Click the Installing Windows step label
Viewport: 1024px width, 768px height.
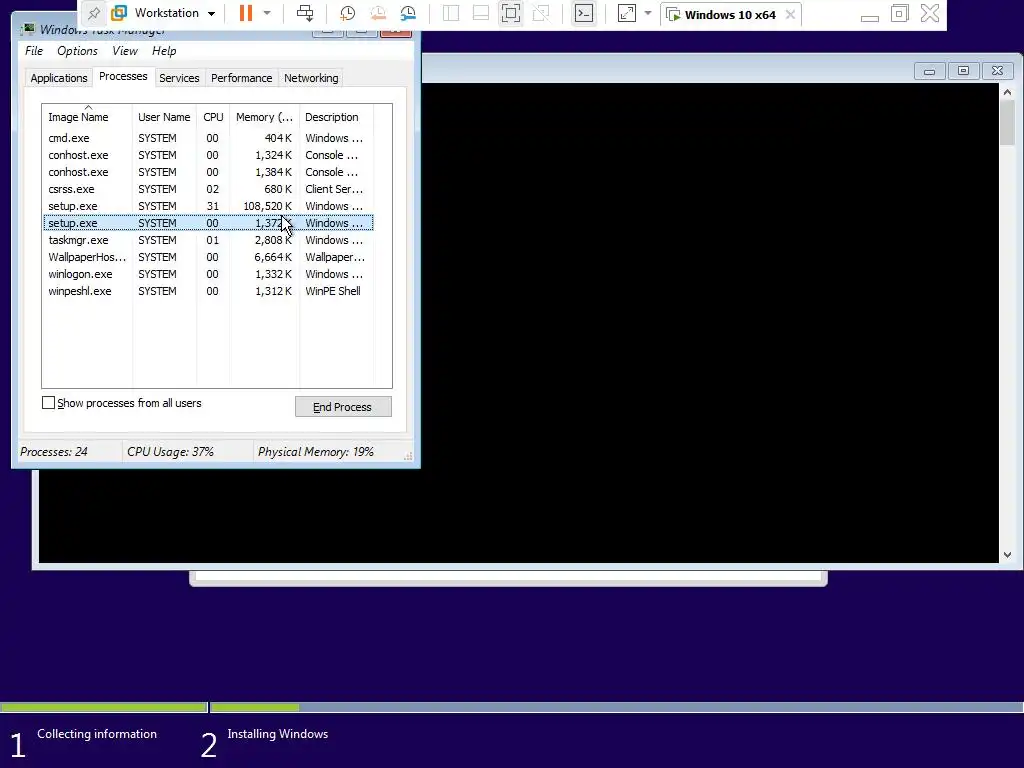278,734
